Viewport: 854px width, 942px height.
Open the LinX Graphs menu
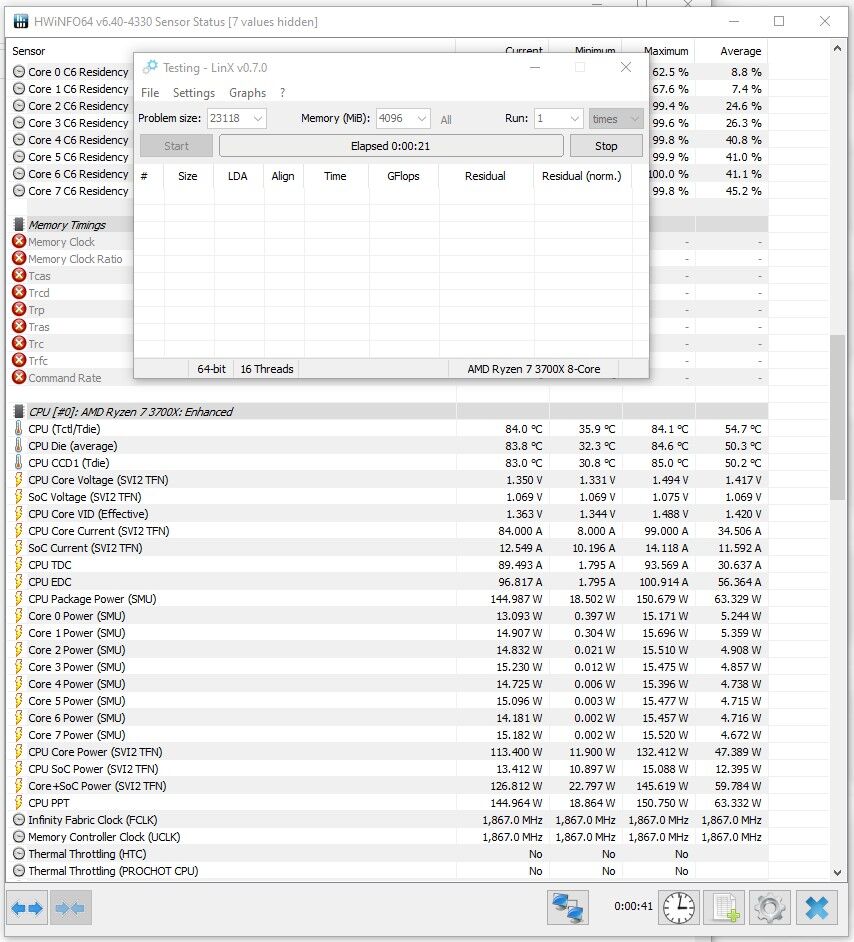247,93
